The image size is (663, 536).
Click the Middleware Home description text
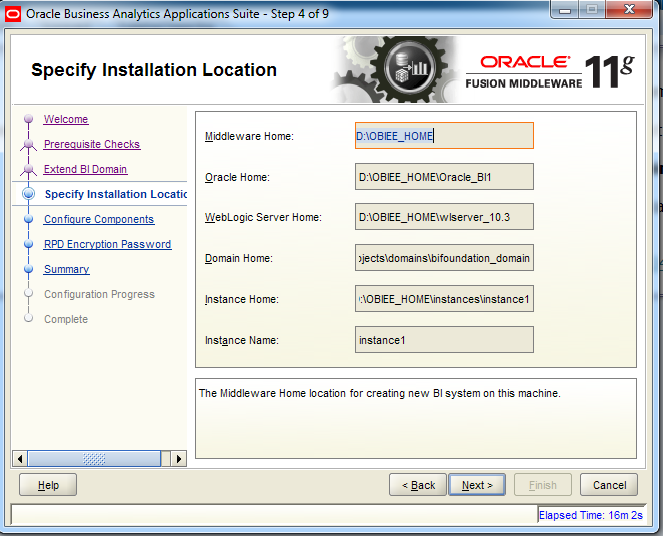[x=380, y=393]
